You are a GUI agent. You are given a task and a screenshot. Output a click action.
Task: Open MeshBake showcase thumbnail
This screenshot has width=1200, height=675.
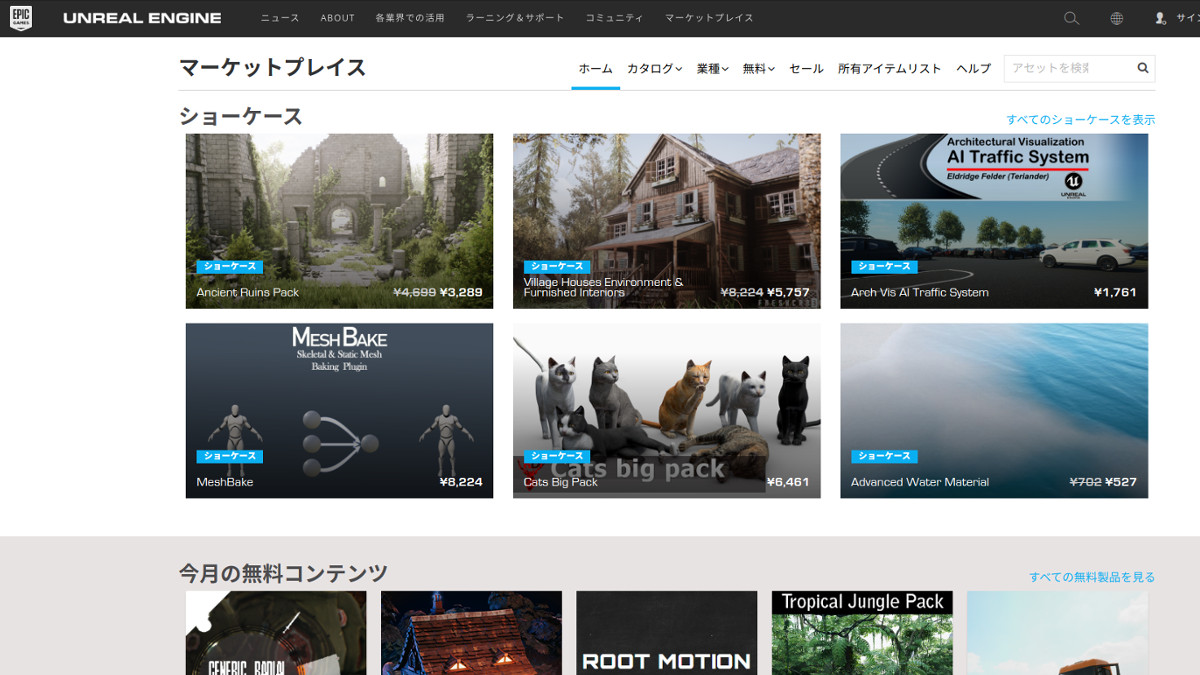pyautogui.click(x=339, y=411)
